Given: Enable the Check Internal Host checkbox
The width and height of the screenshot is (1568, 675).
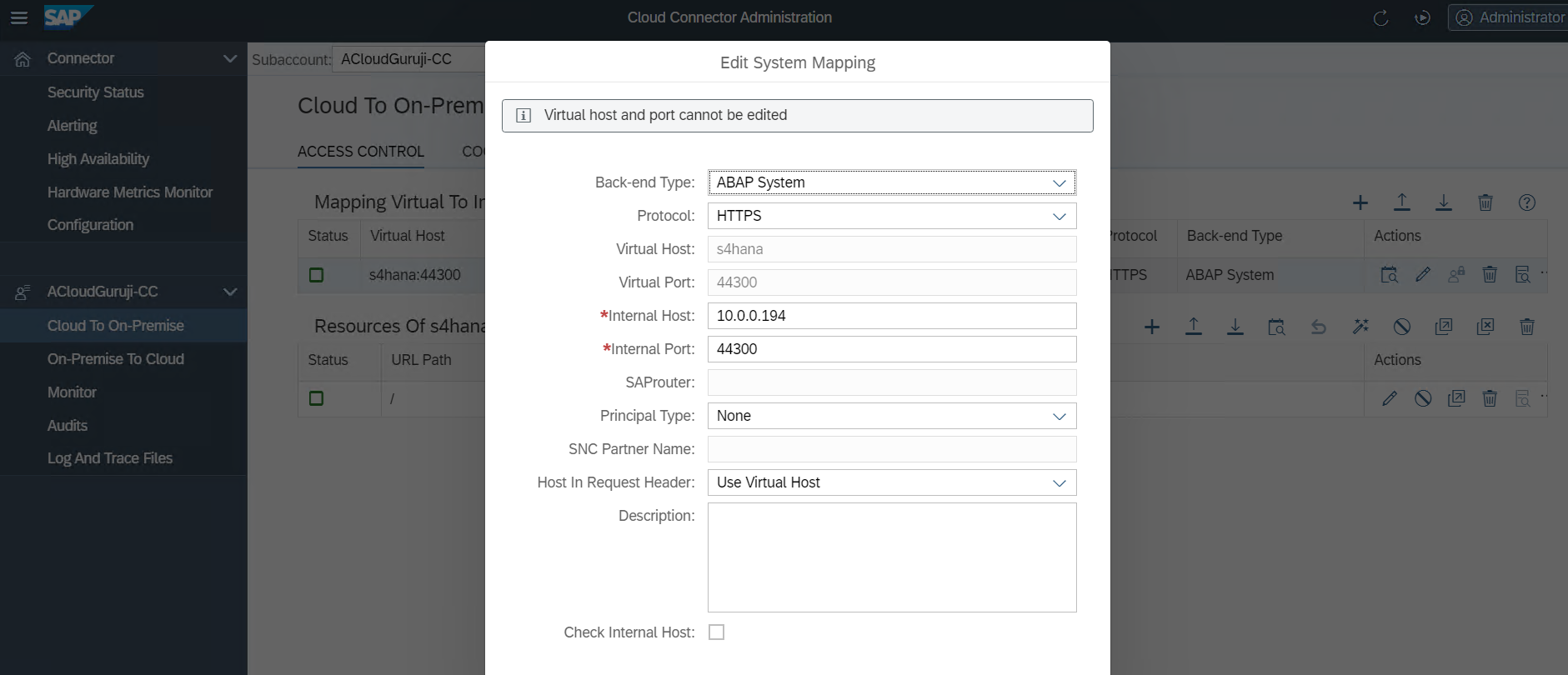Looking at the screenshot, I should coord(716,632).
